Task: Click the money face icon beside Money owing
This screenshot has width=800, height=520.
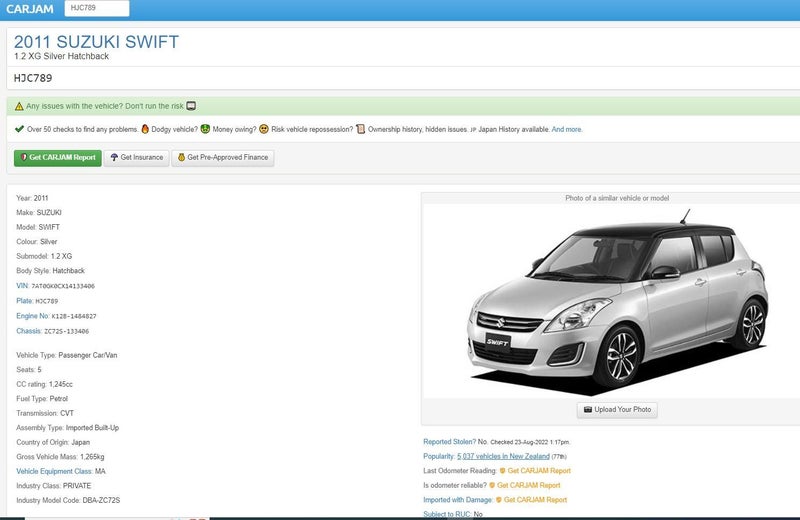Action: pyautogui.click(x=205, y=129)
